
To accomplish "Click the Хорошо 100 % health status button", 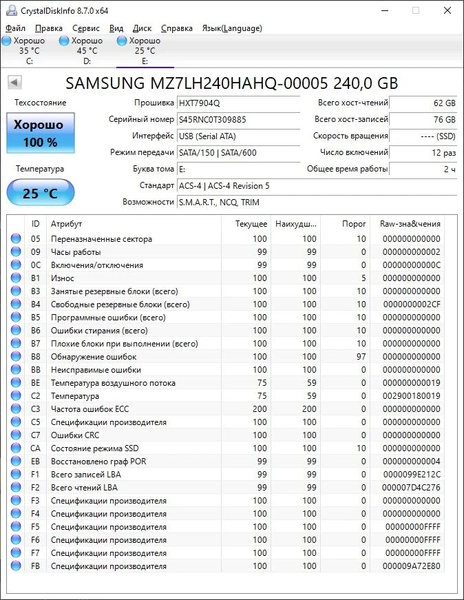I will [x=41, y=133].
